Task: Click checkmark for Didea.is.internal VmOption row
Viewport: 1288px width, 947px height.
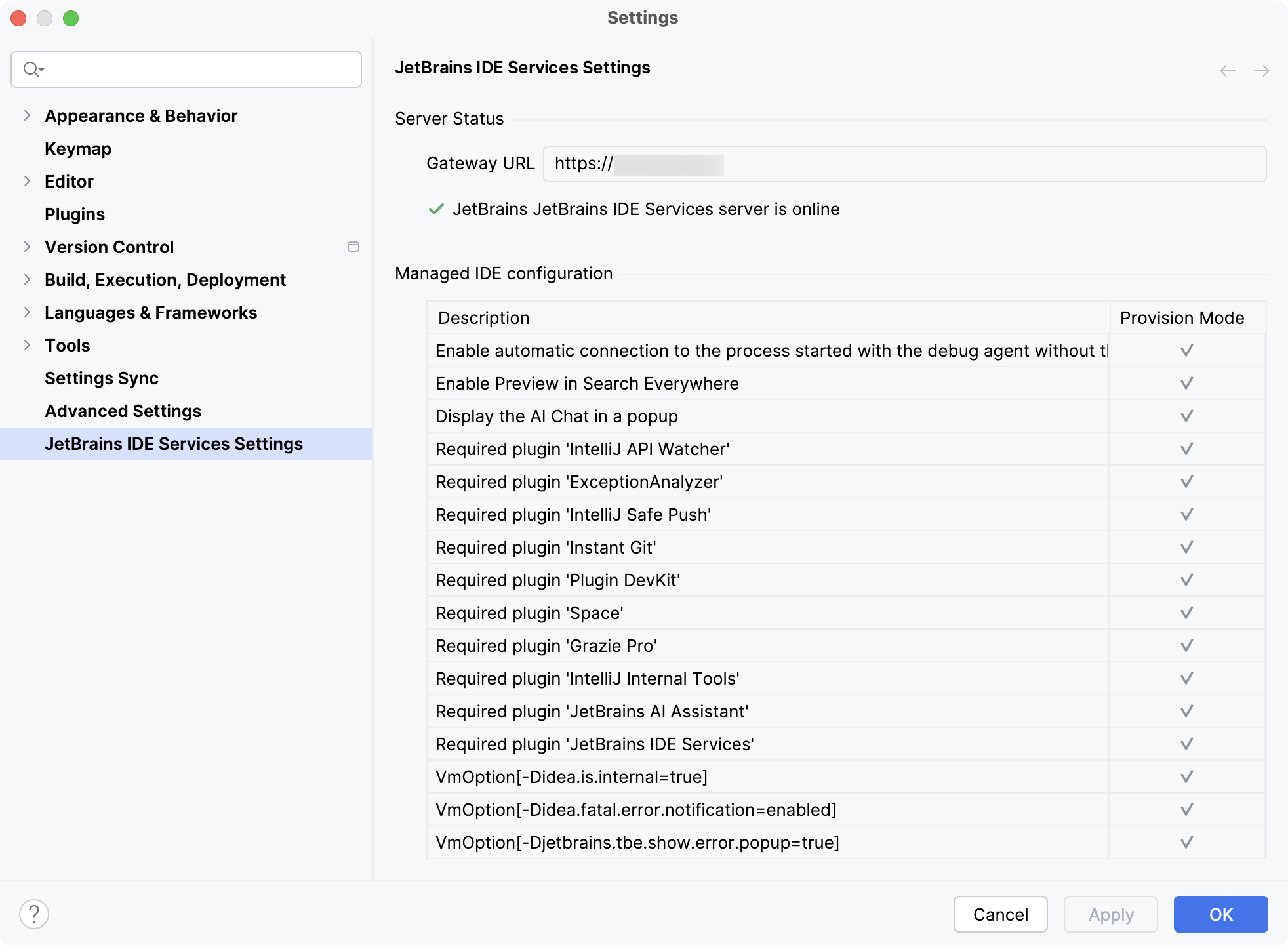Action: [1186, 776]
